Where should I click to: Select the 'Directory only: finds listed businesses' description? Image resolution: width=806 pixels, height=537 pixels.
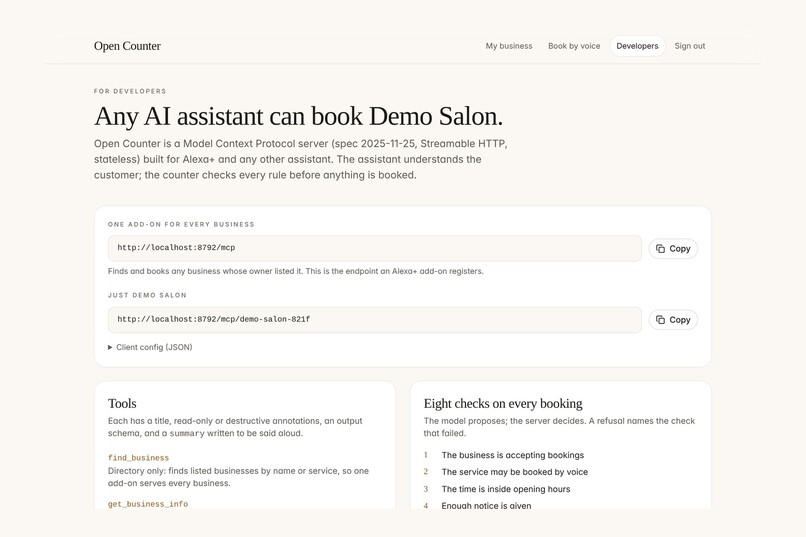(239, 477)
